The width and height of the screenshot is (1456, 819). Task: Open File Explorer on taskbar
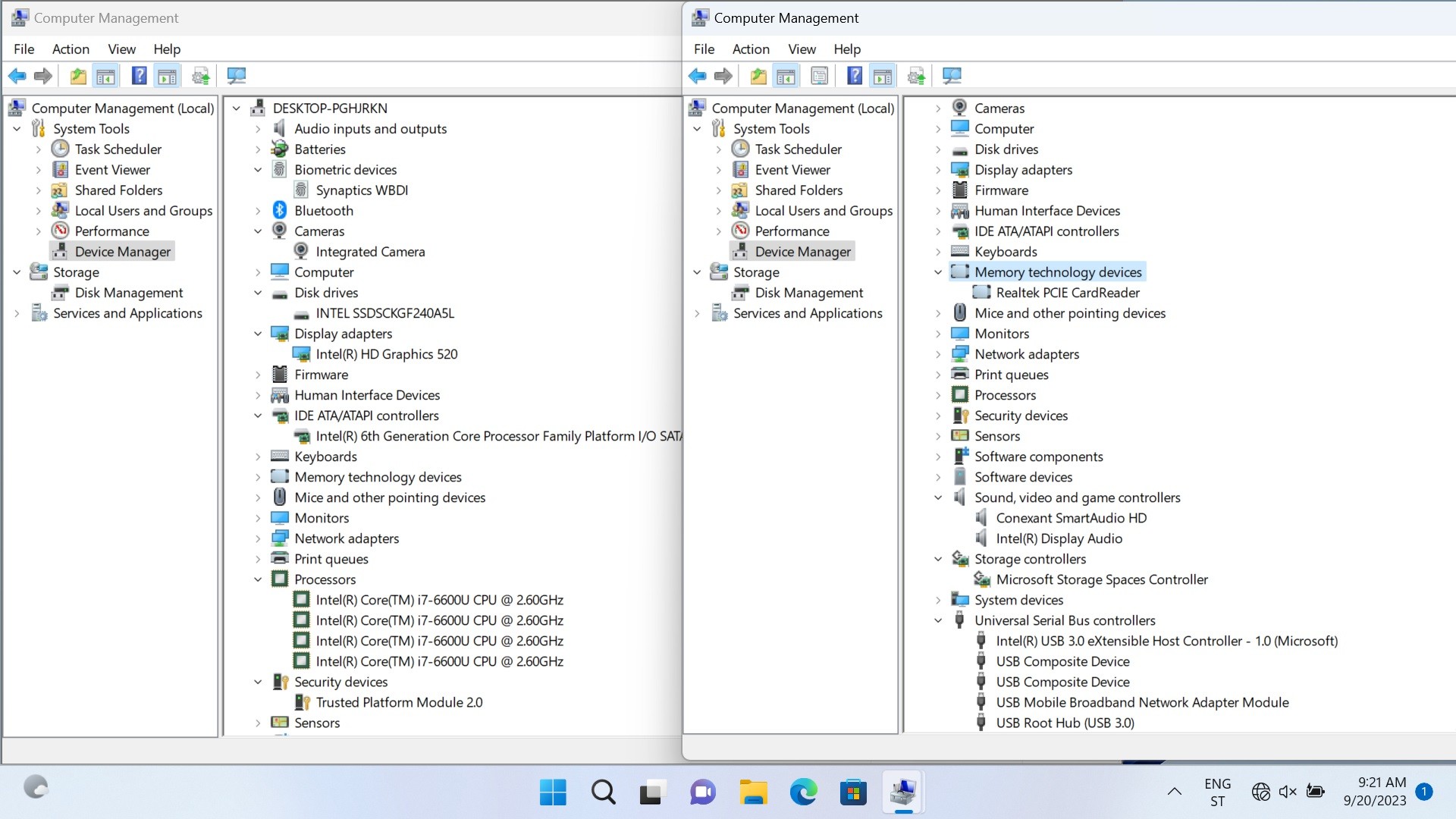(x=753, y=792)
